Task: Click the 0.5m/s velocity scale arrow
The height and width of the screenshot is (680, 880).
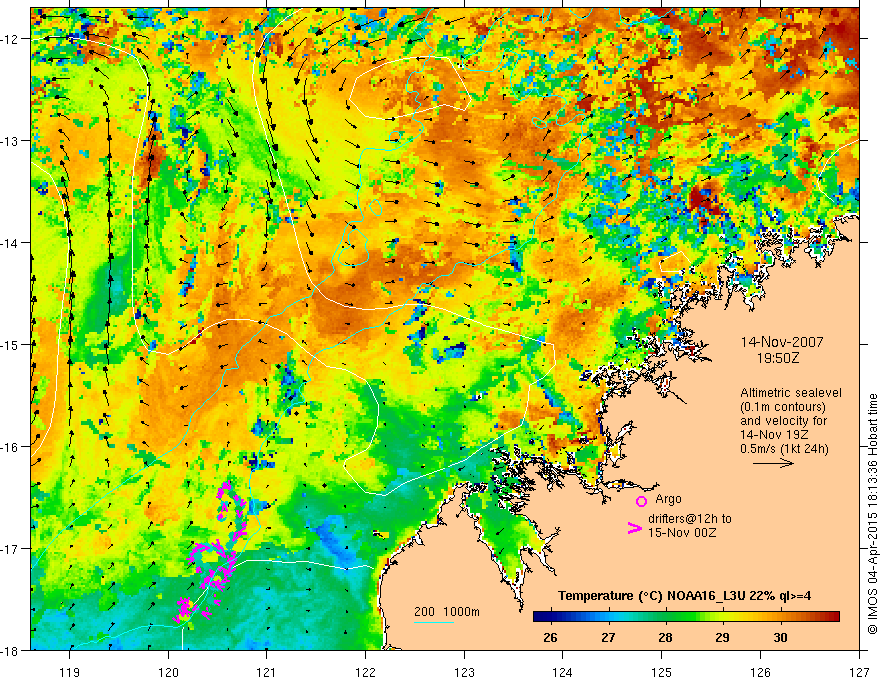Action: (x=773, y=463)
